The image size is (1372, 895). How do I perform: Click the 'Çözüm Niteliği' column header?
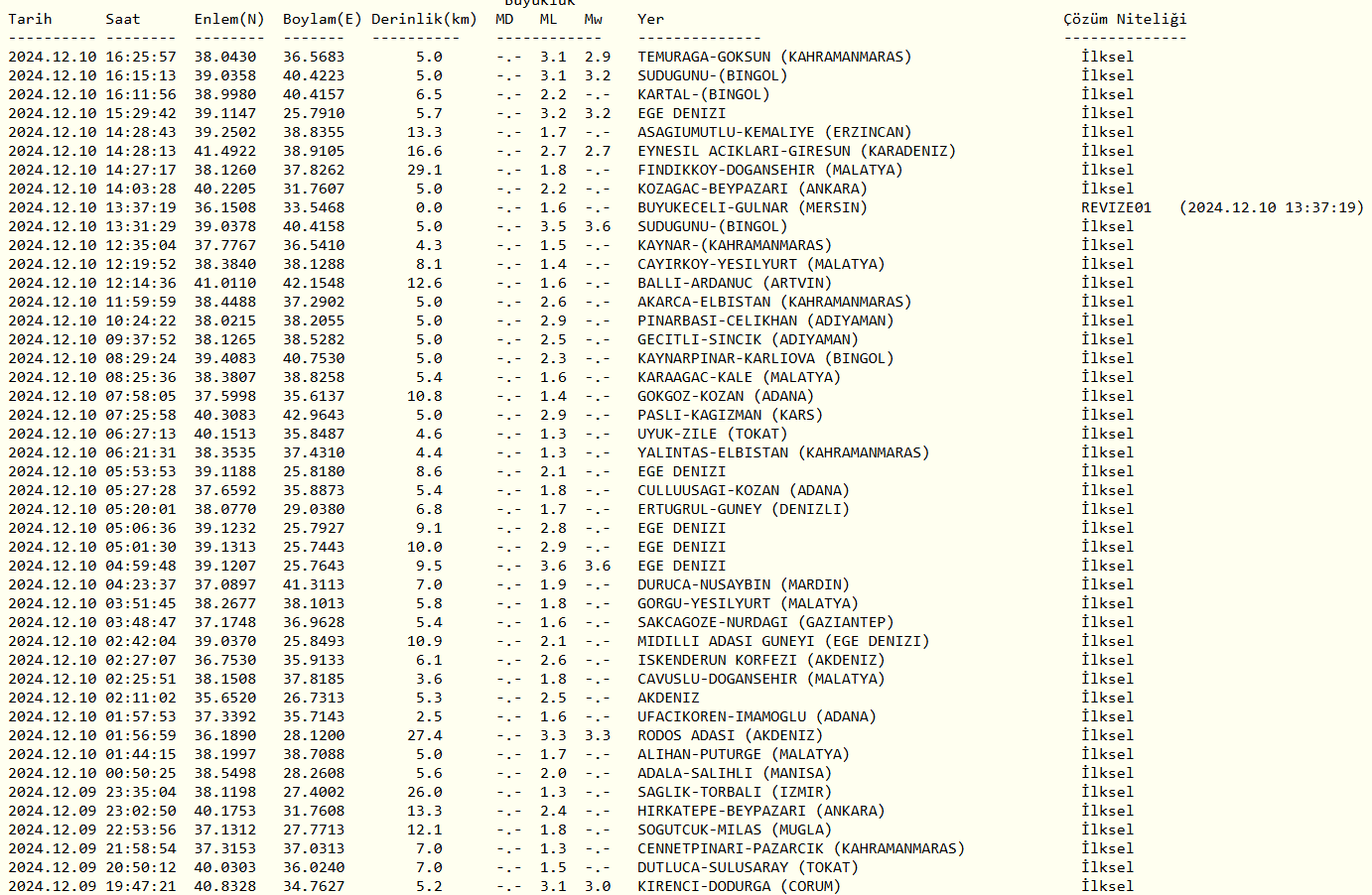pos(1125,19)
